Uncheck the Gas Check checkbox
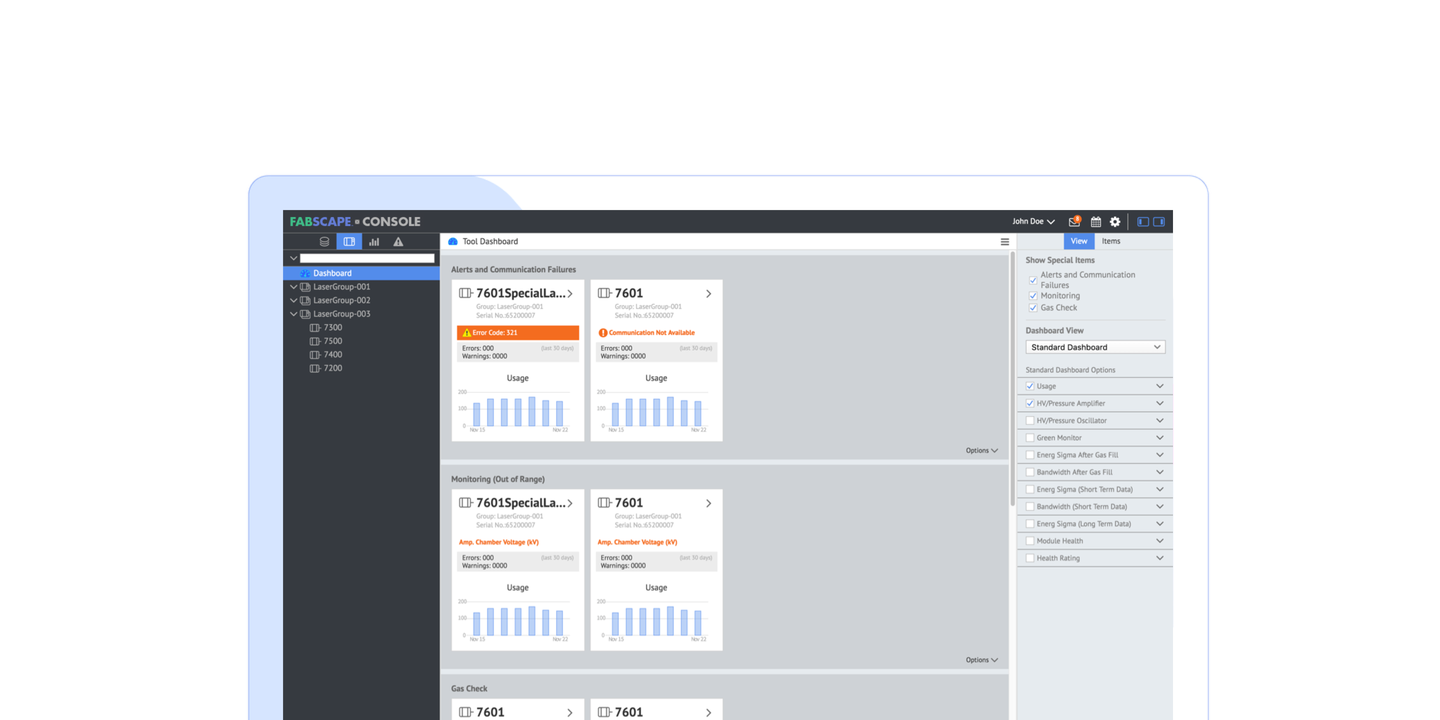 (x=1033, y=308)
